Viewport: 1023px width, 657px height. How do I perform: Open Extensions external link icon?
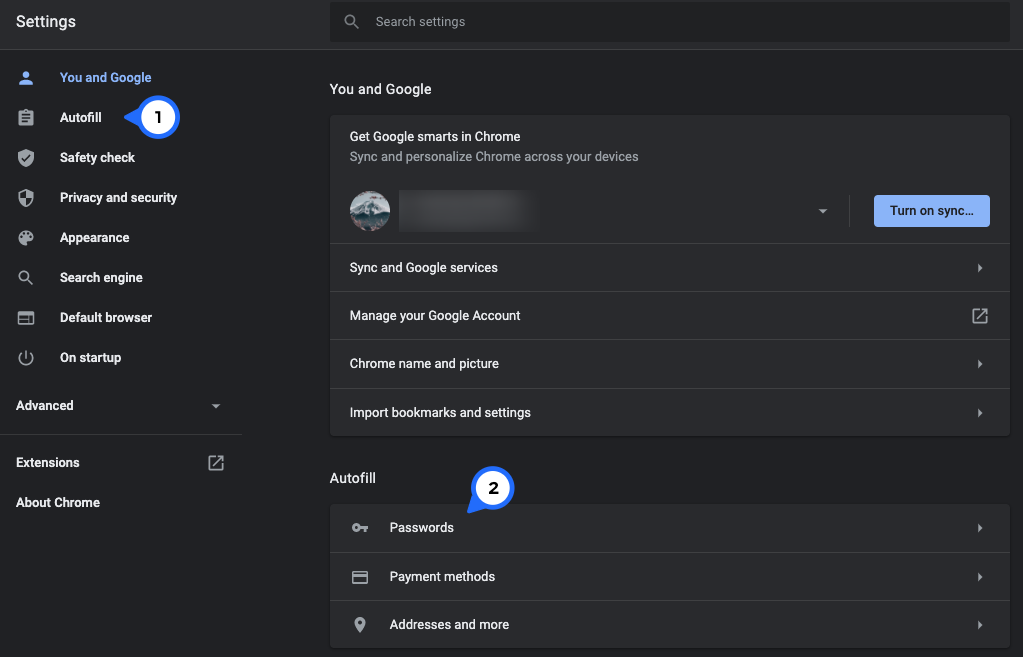point(216,463)
